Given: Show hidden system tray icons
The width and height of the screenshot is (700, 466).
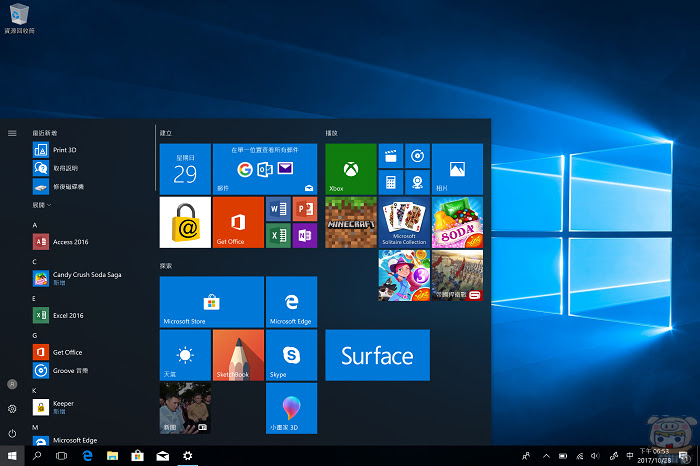Looking at the screenshot, I should tap(546, 456).
